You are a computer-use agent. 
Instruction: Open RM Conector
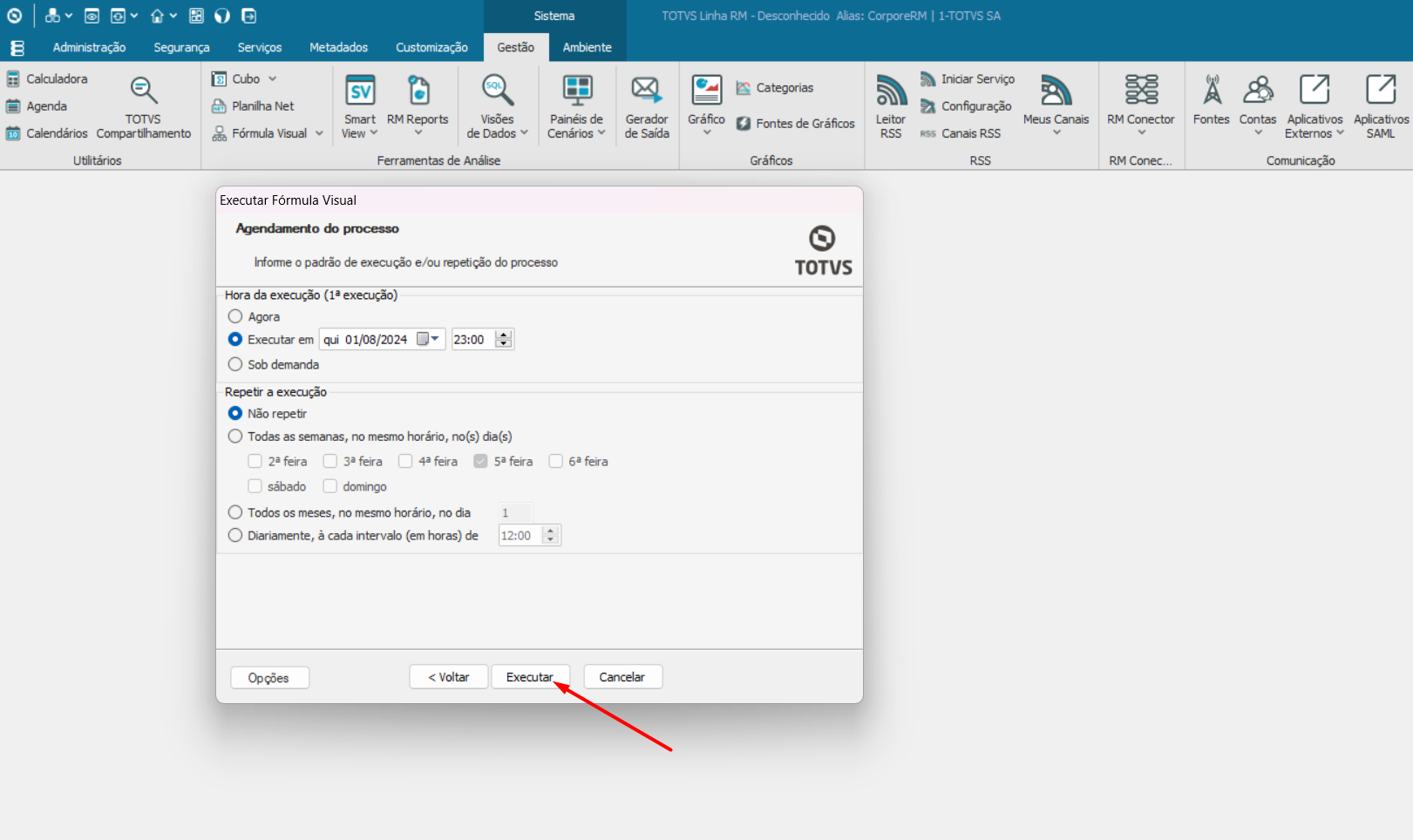pyautogui.click(x=1141, y=106)
